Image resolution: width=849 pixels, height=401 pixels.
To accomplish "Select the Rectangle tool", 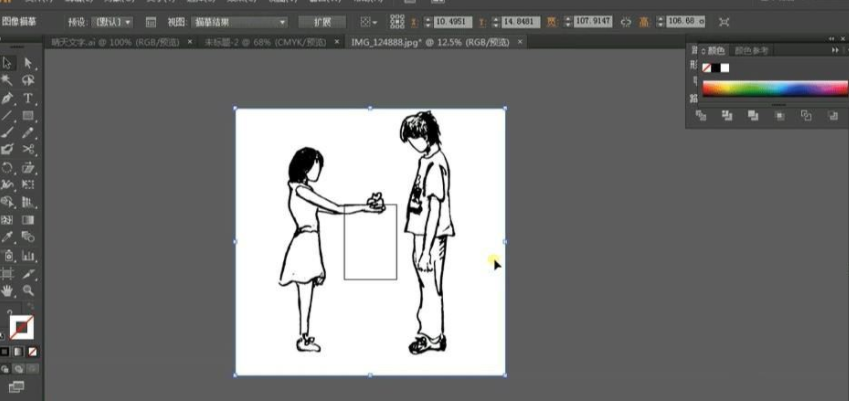I will pyautogui.click(x=28, y=115).
